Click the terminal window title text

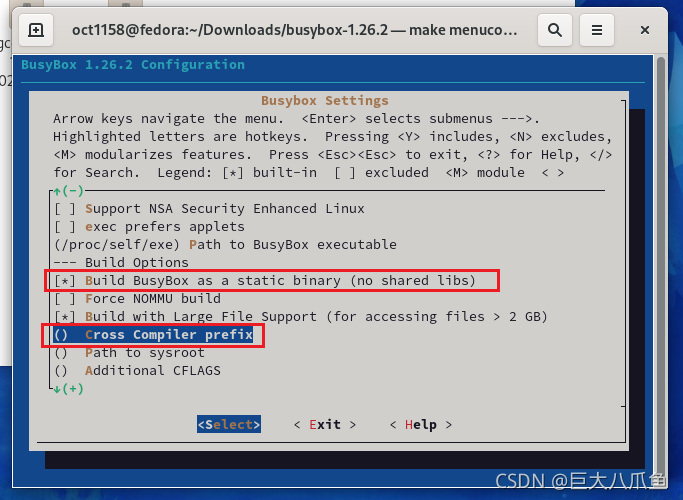(x=294, y=30)
